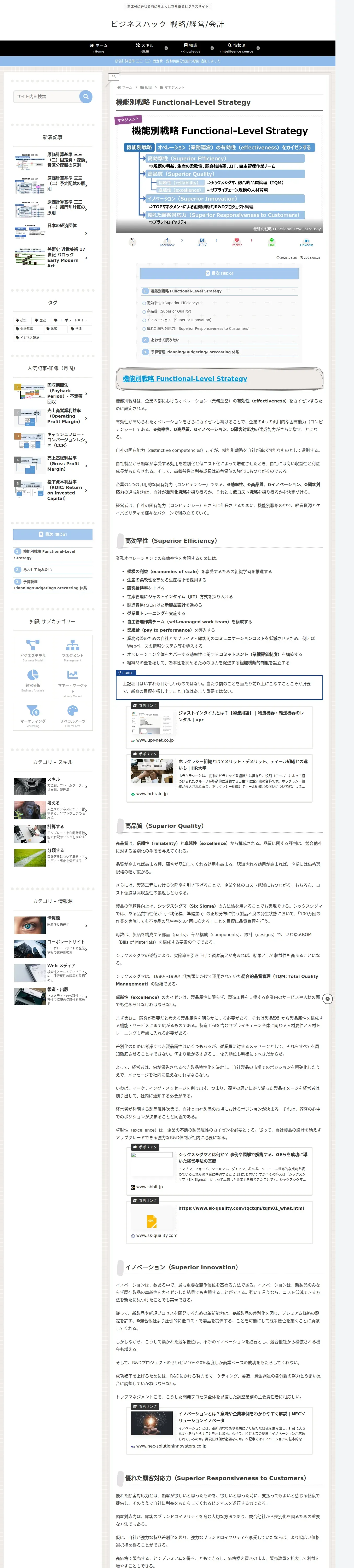Share the article on LinkedIn
354x1568 pixels.
[306, 242]
